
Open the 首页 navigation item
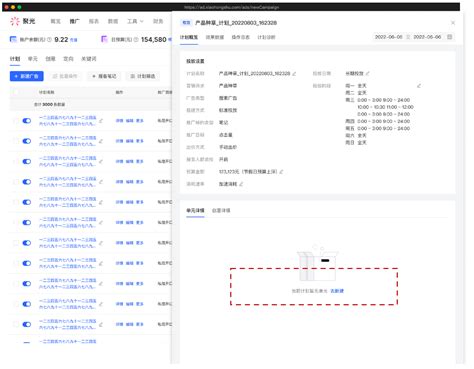(55, 21)
